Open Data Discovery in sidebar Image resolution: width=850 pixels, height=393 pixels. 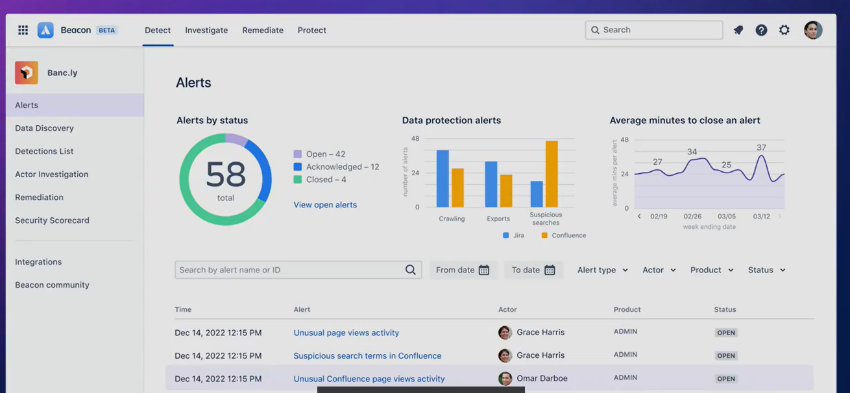[x=44, y=128]
